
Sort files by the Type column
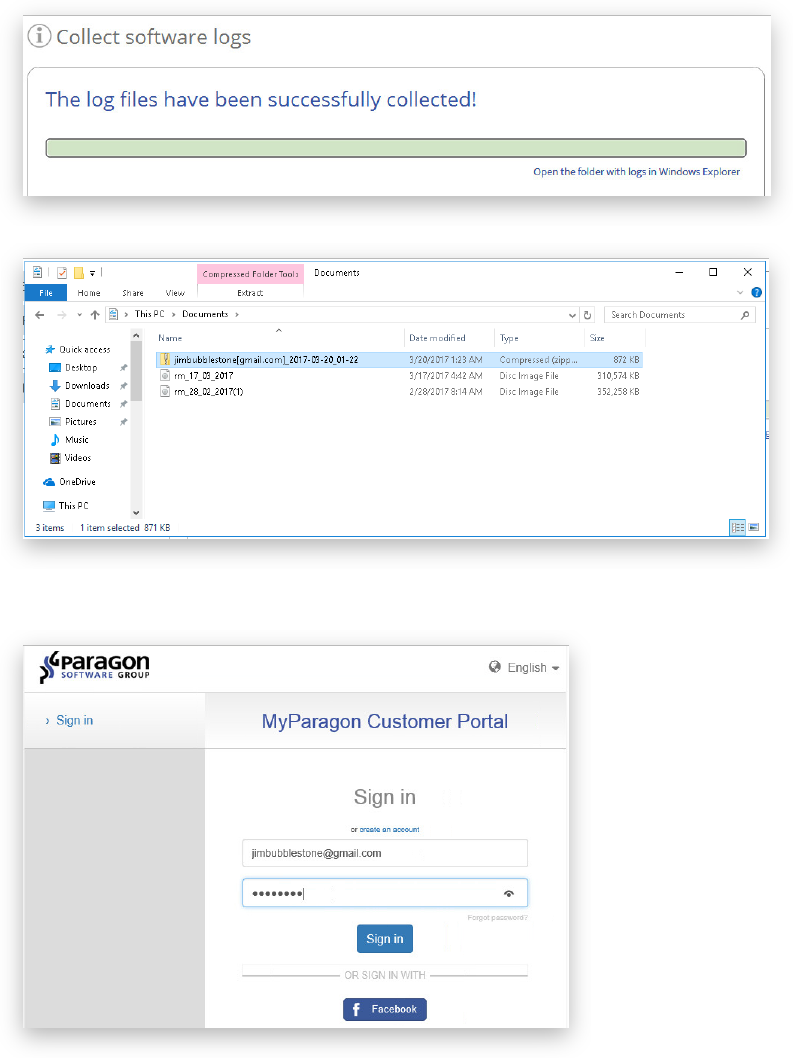point(509,338)
